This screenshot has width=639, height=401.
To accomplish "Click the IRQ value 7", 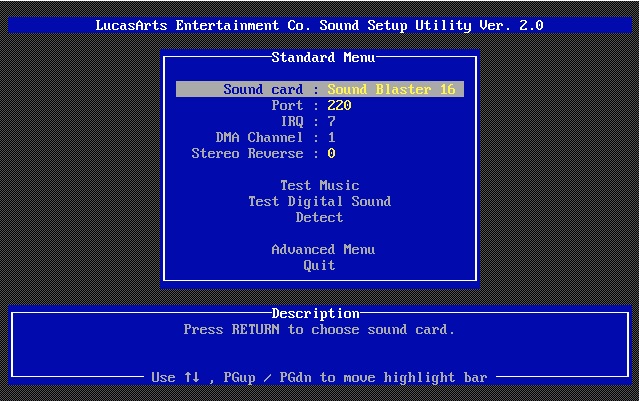I will point(331,121).
